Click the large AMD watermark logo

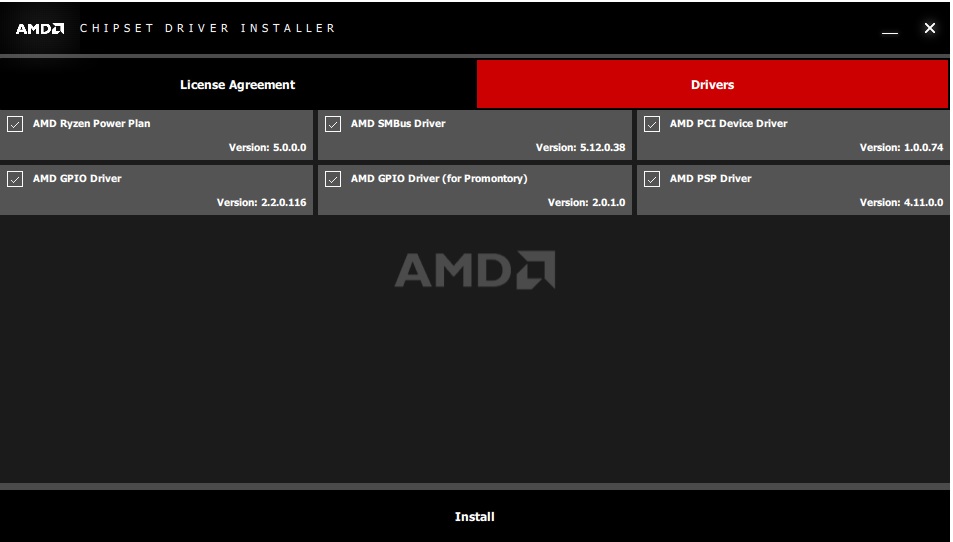[x=475, y=270]
